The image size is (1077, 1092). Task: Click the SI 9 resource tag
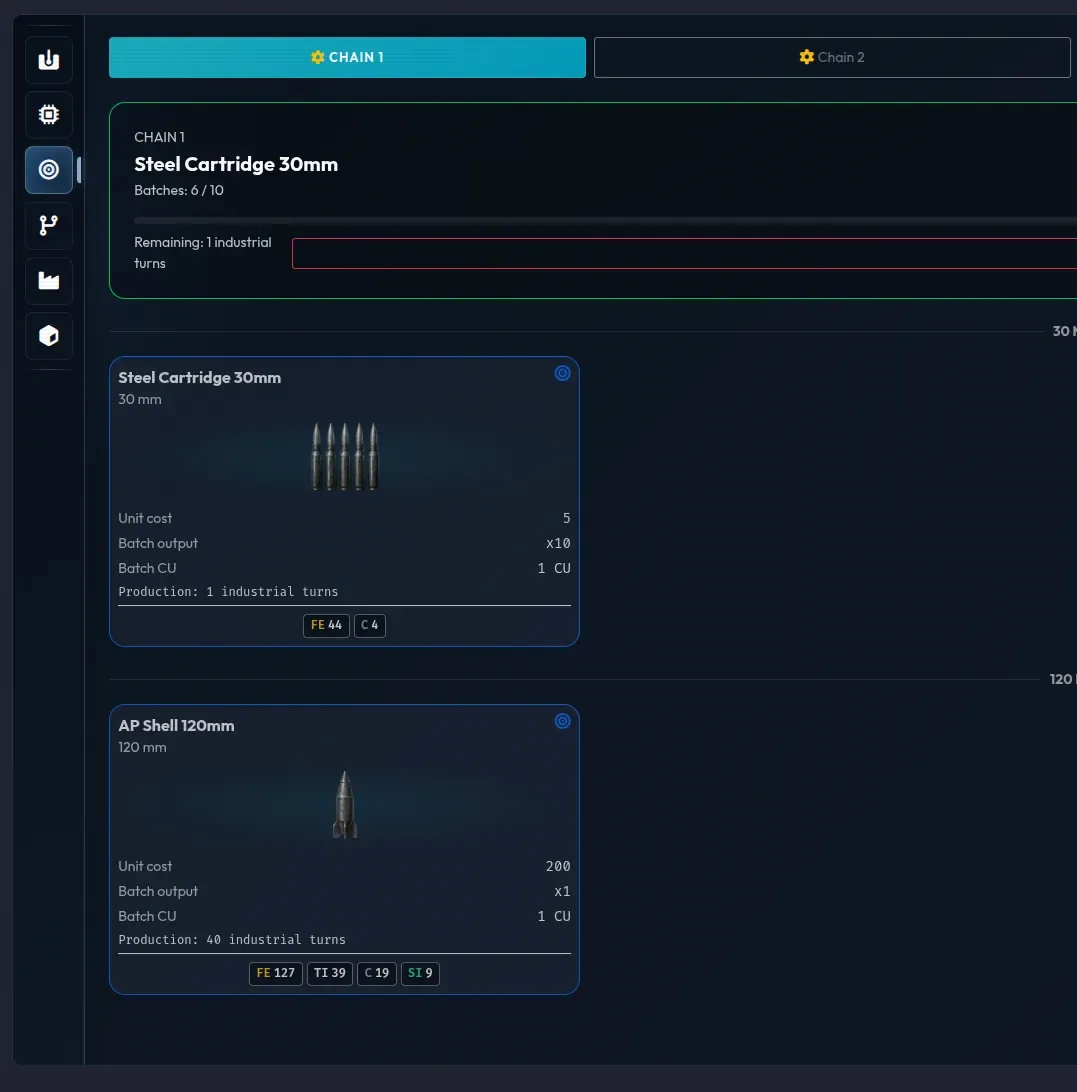(x=420, y=973)
